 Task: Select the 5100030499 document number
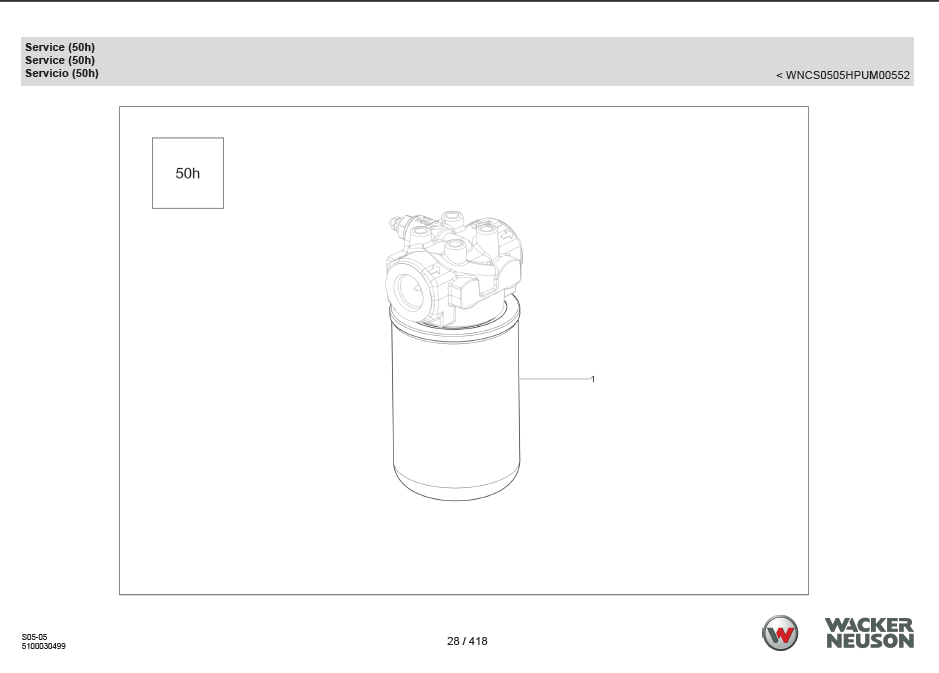point(44,646)
